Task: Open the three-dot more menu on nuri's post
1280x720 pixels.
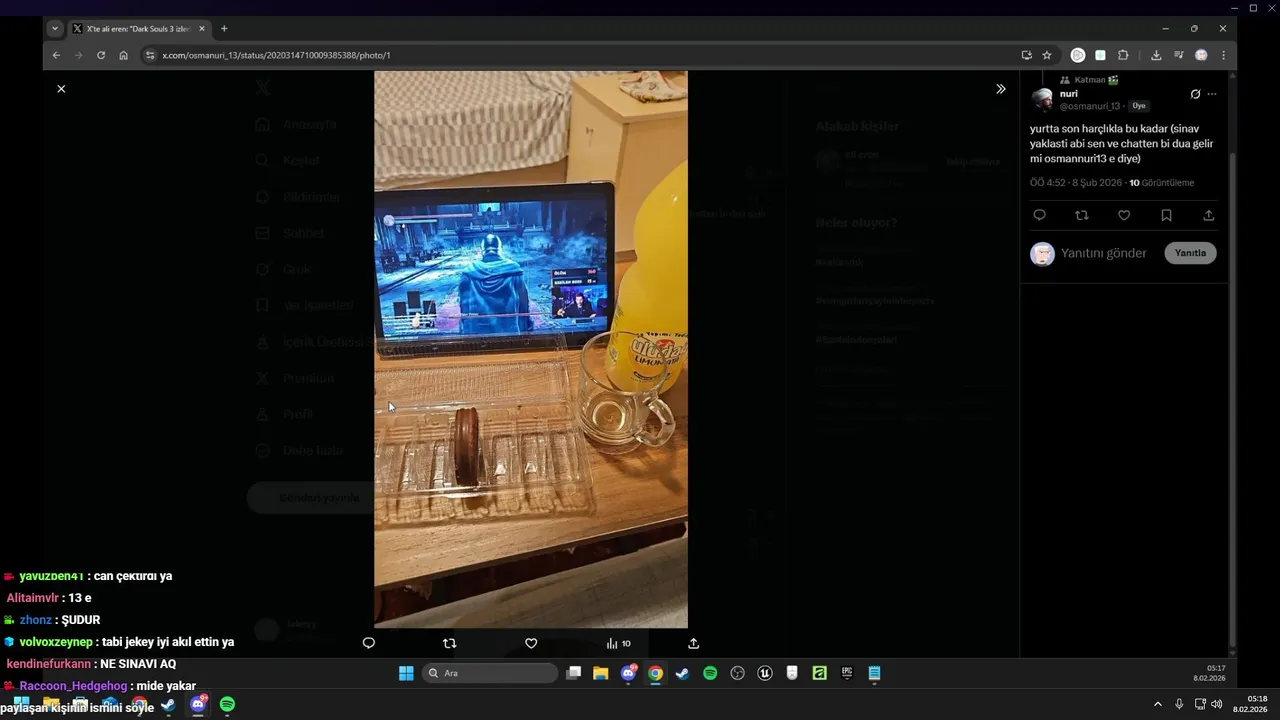Action: pos(1212,94)
